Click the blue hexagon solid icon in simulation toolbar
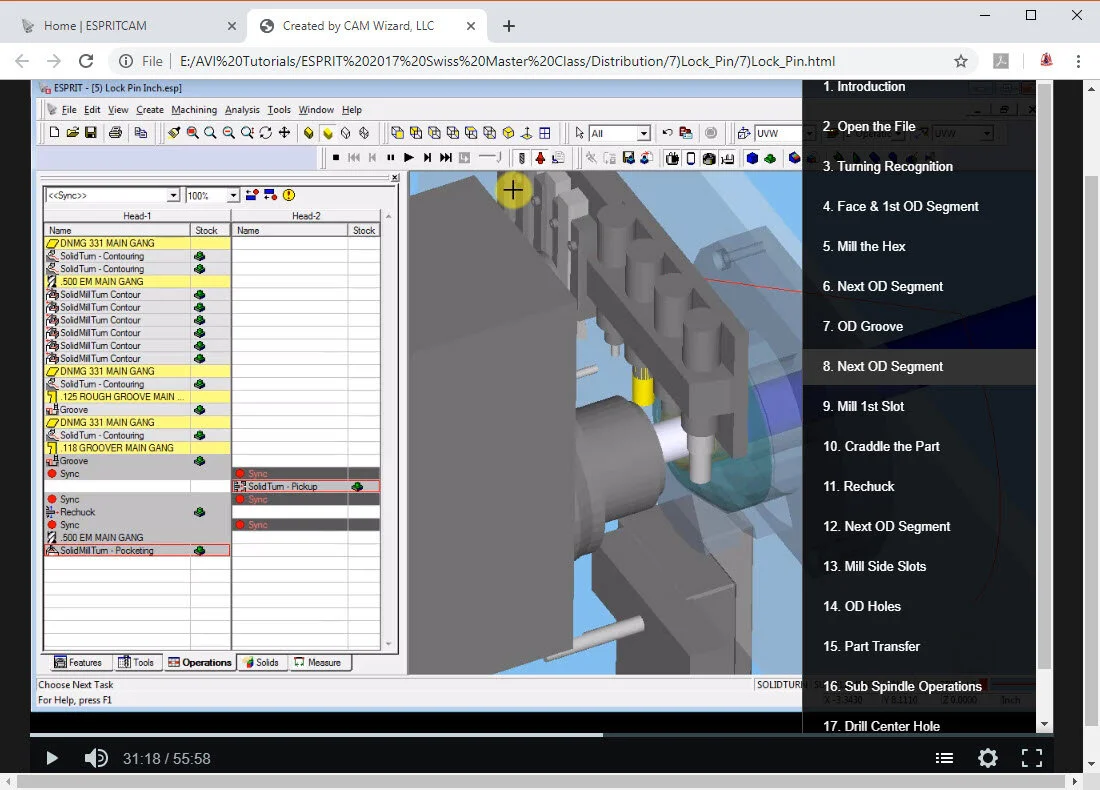The image size is (1100, 790). point(752,158)
